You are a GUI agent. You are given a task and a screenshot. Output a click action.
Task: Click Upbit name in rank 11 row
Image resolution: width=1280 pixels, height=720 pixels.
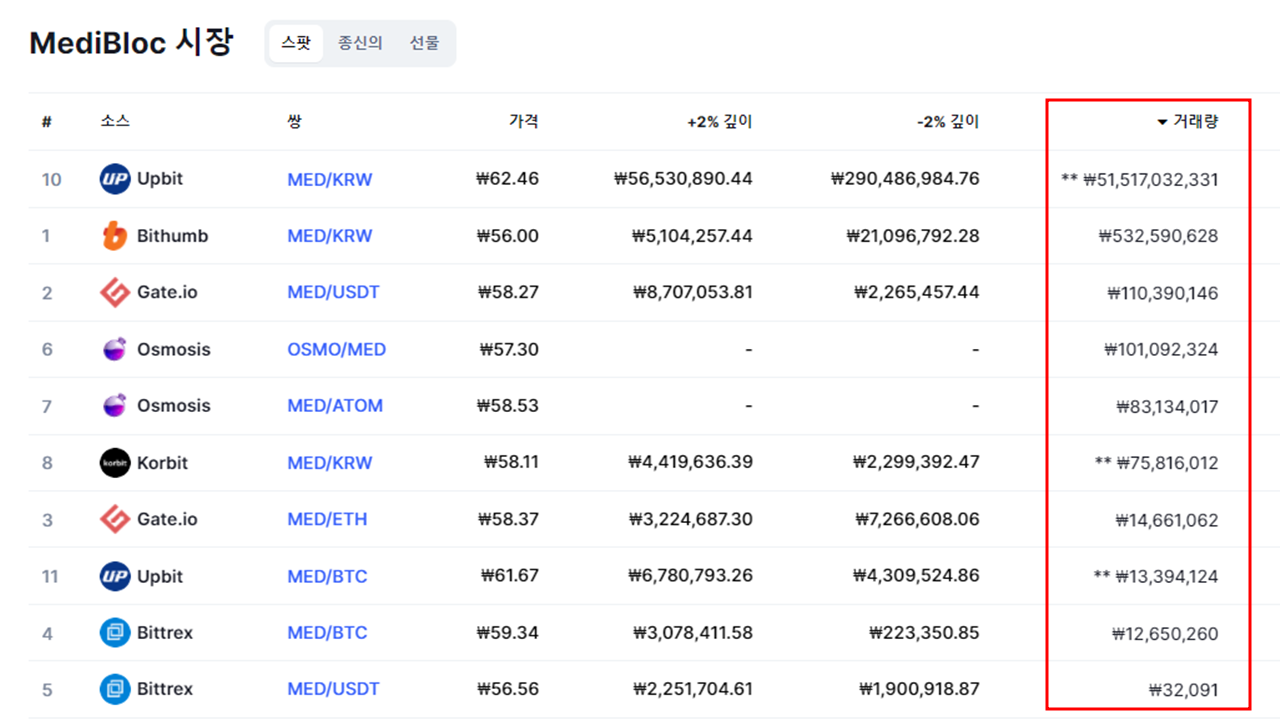(160, 576)
